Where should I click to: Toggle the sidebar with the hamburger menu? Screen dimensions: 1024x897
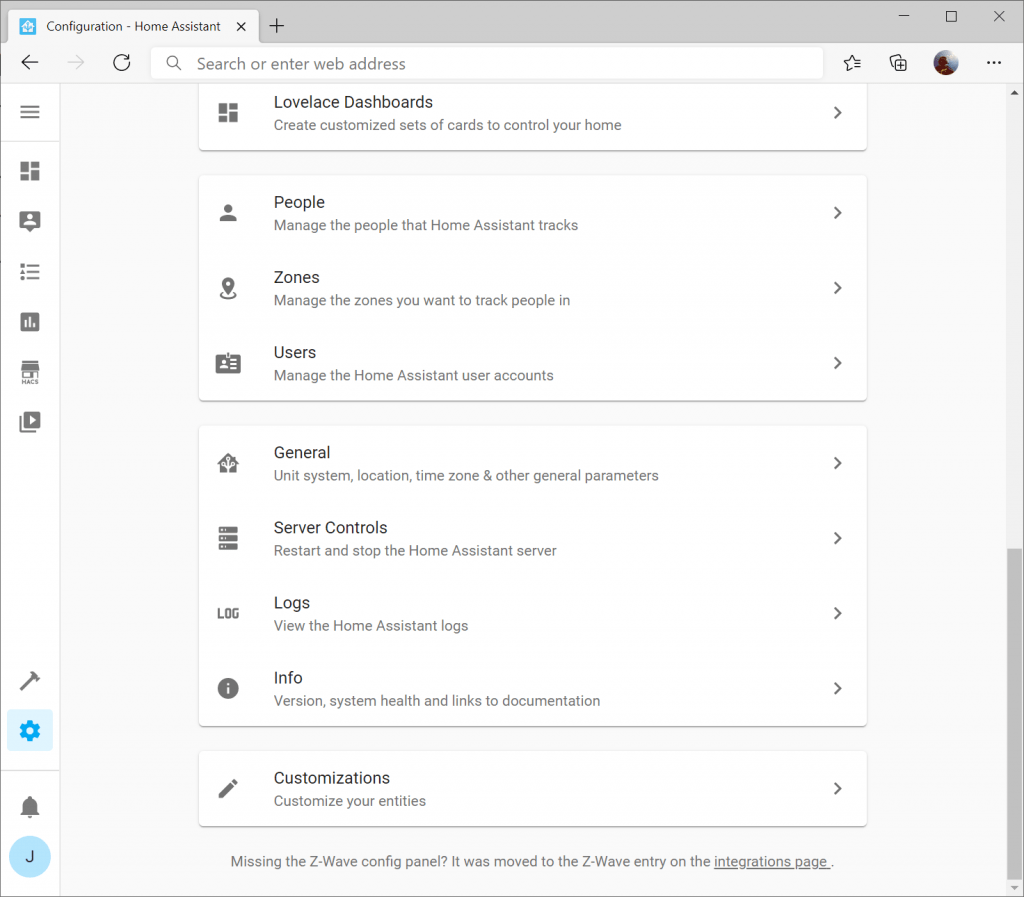pyautogui.click(x=30, y=111)
